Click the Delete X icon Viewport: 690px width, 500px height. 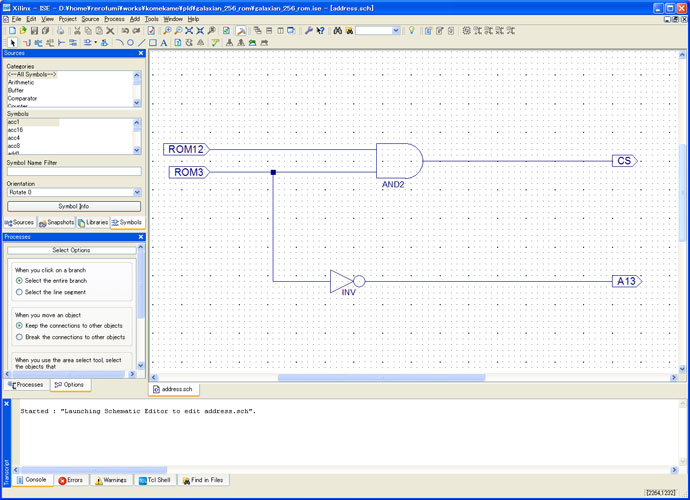click(x=110, y=30)
